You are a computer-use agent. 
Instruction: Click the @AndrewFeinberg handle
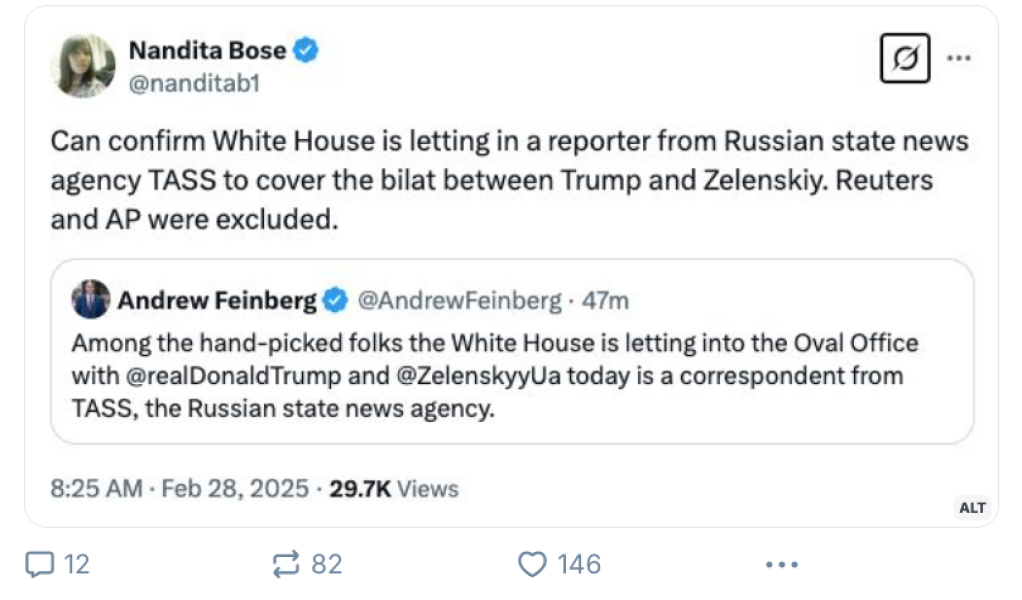(459, 299)
